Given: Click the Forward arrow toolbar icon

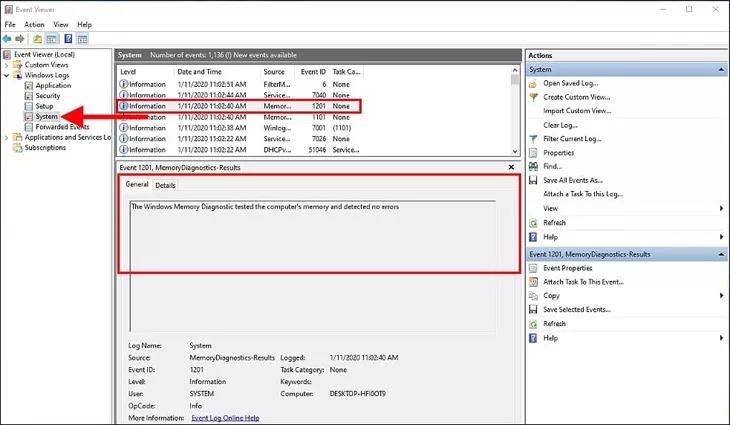Looking at the screenshot, I should tap(20, 39).
